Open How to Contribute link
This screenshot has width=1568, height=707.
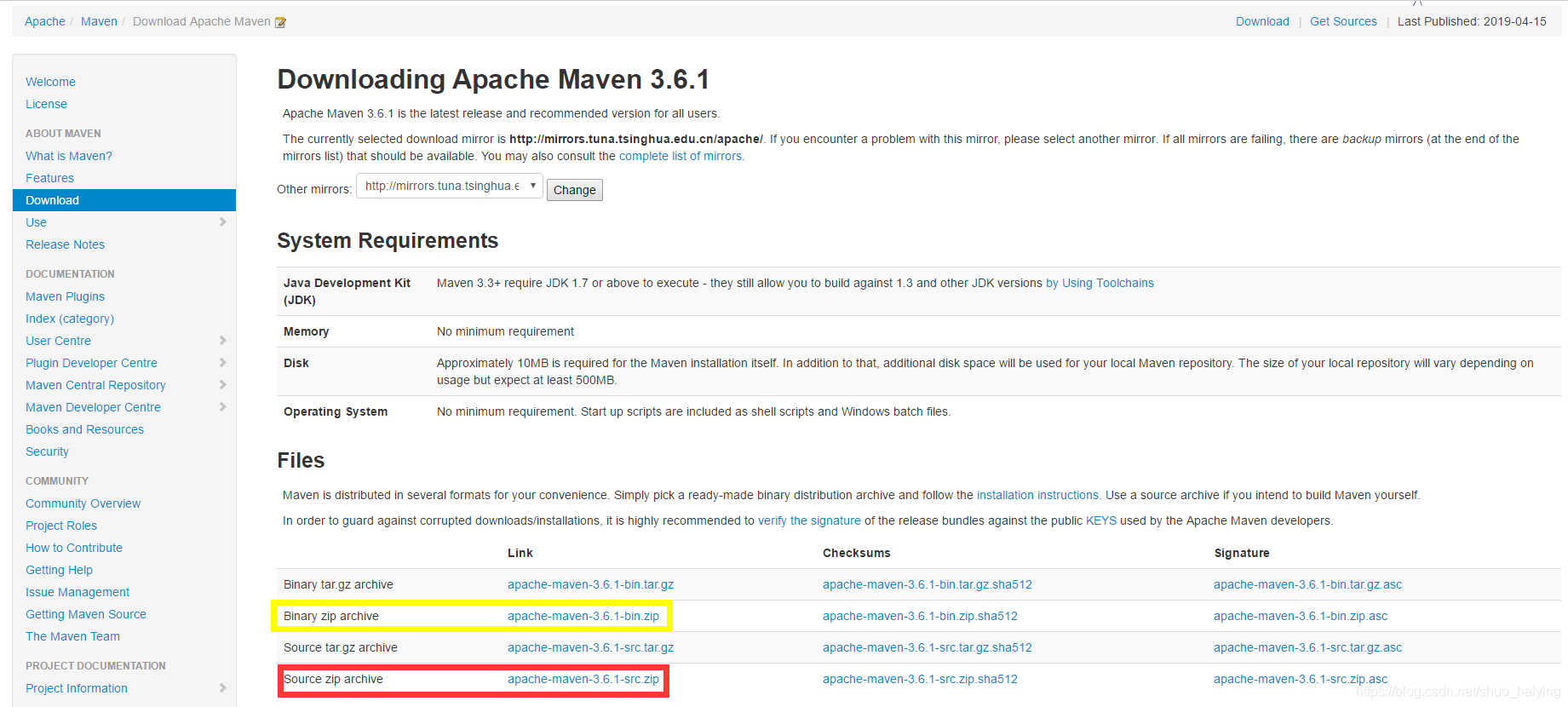coord(74,548)
